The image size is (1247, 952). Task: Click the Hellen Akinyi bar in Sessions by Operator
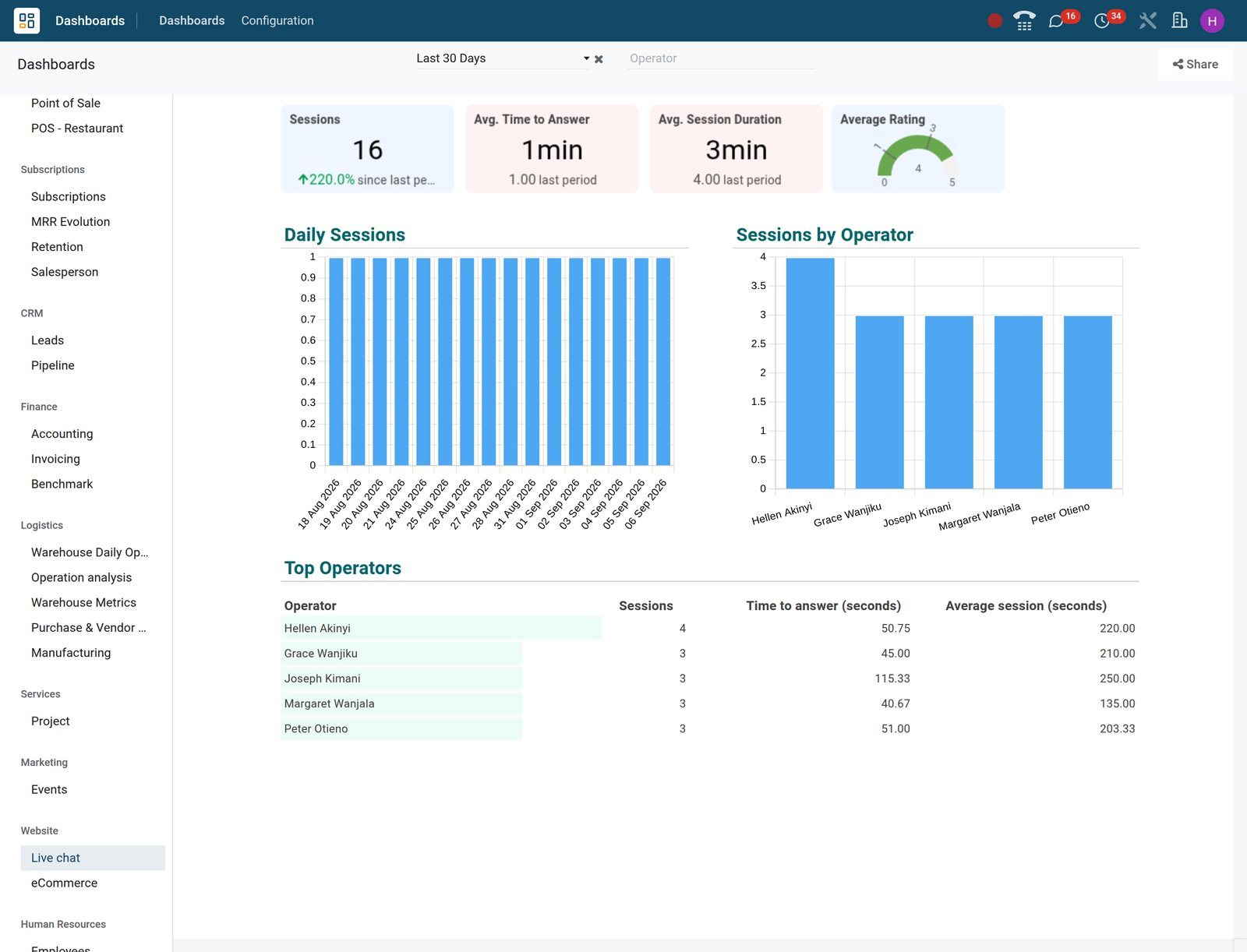click(810, 373)
